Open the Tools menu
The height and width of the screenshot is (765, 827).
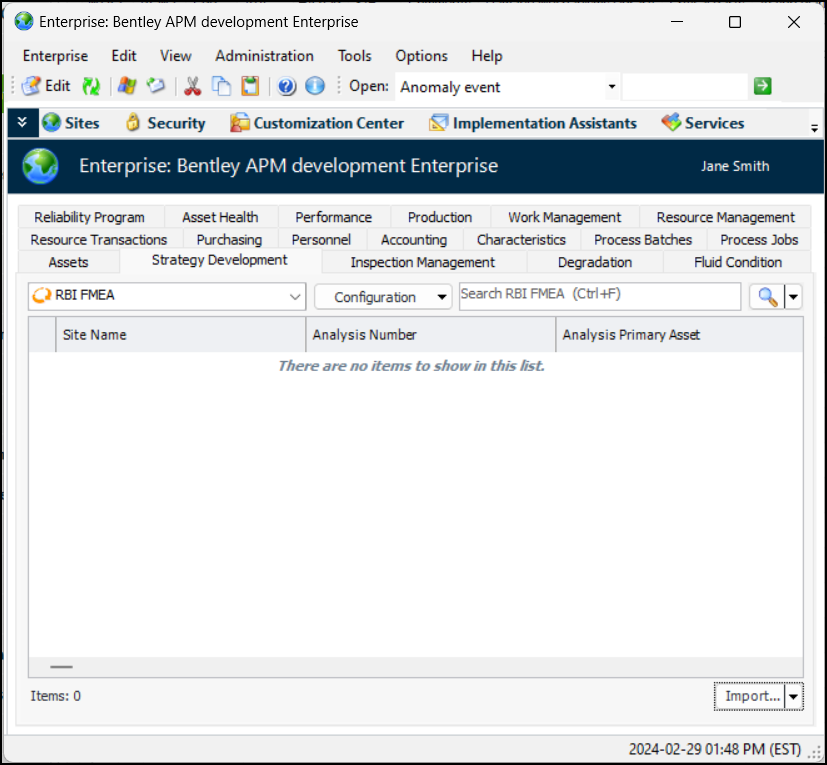[355, 56]
